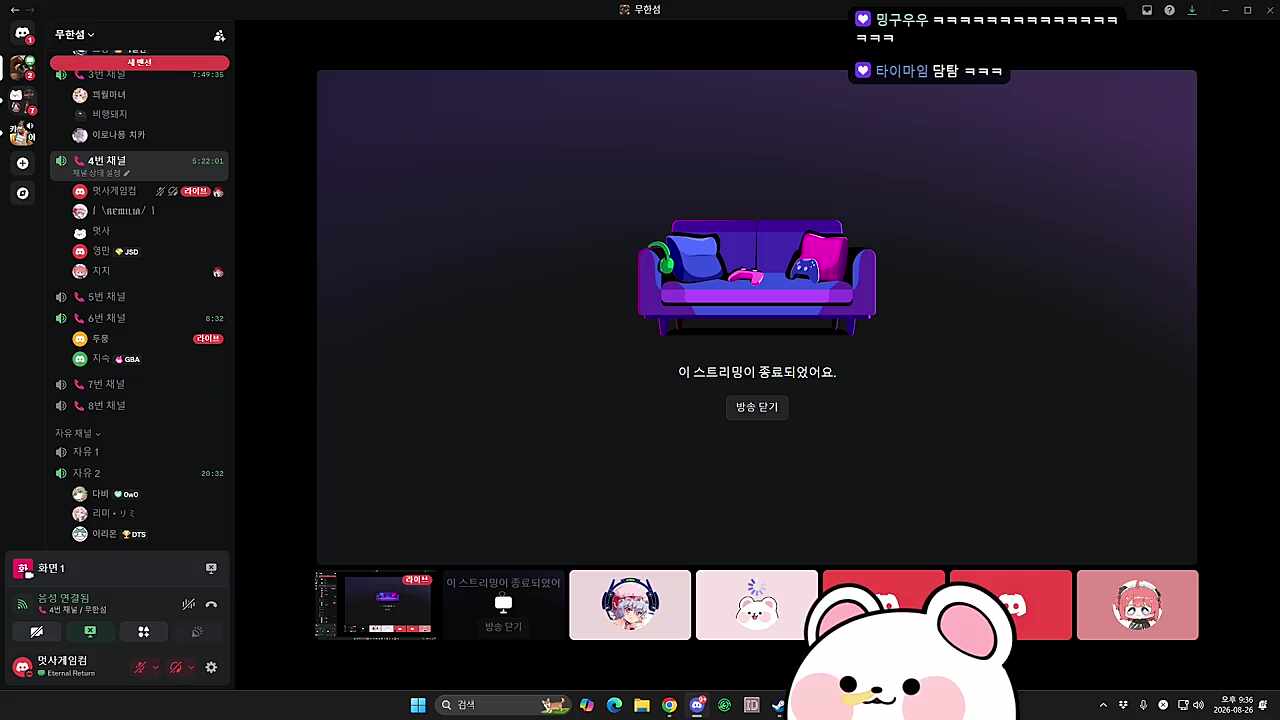Screen dimensions: 1280x720
Task: Select the white bear avatar participant tile
Action: click(757, 605)
